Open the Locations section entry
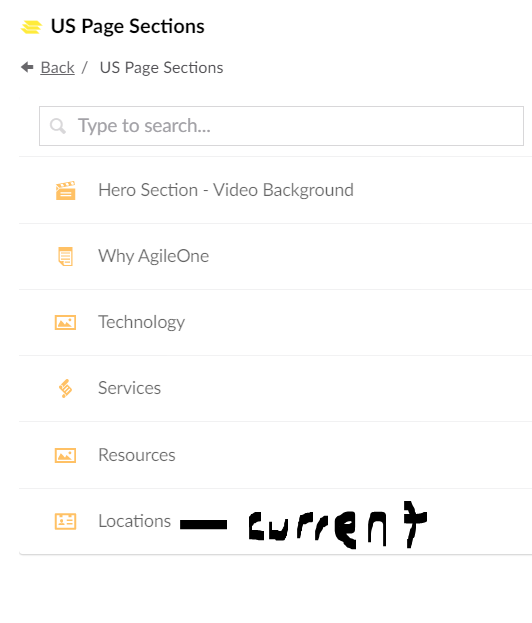 point(275,521)
